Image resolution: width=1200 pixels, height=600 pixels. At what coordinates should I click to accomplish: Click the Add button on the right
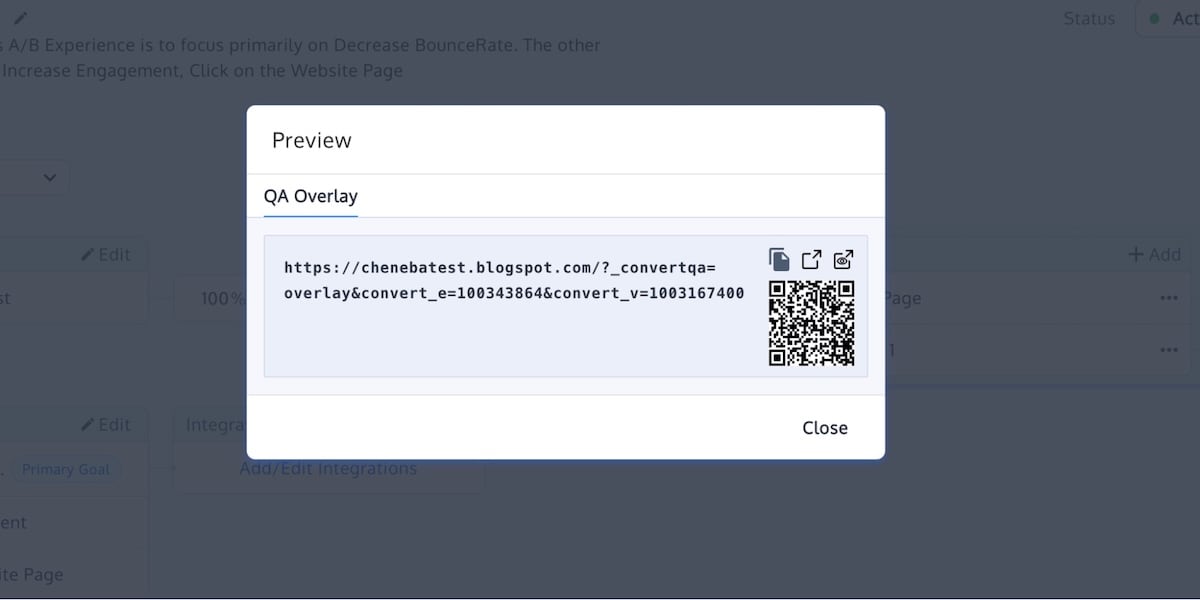[1155, 254]
